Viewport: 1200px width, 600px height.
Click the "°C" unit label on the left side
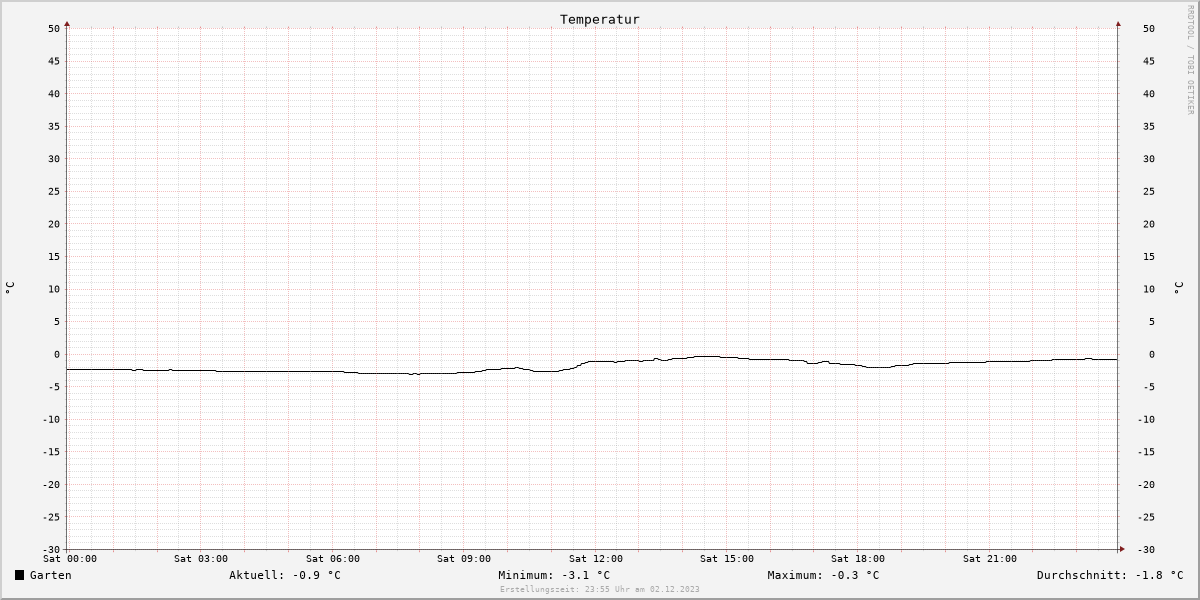click(x=10, y=288)
